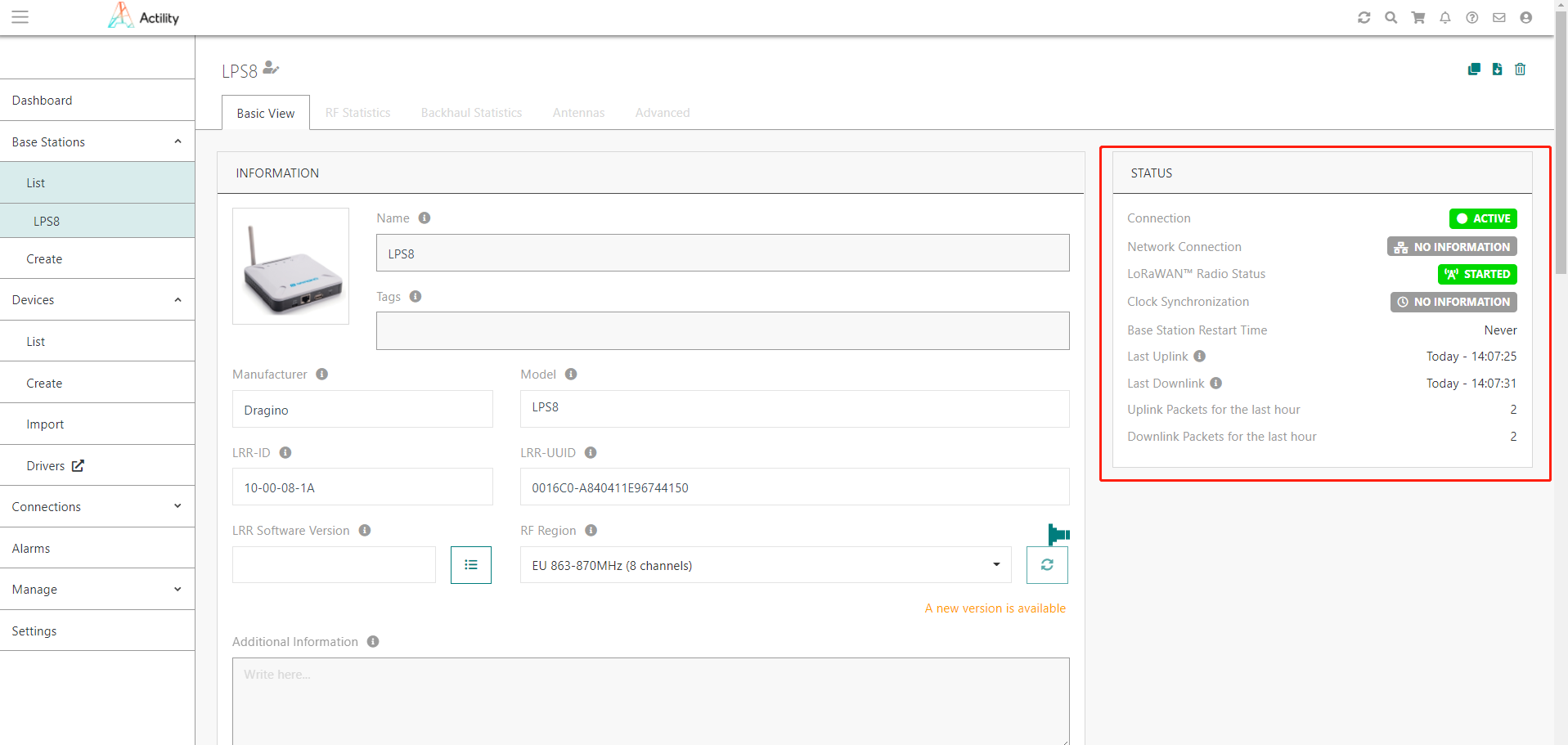Click the refresh icon in top bar
Image resolution: width=1568 pixels, height=745 pixels.
(x=1364, y=17)
